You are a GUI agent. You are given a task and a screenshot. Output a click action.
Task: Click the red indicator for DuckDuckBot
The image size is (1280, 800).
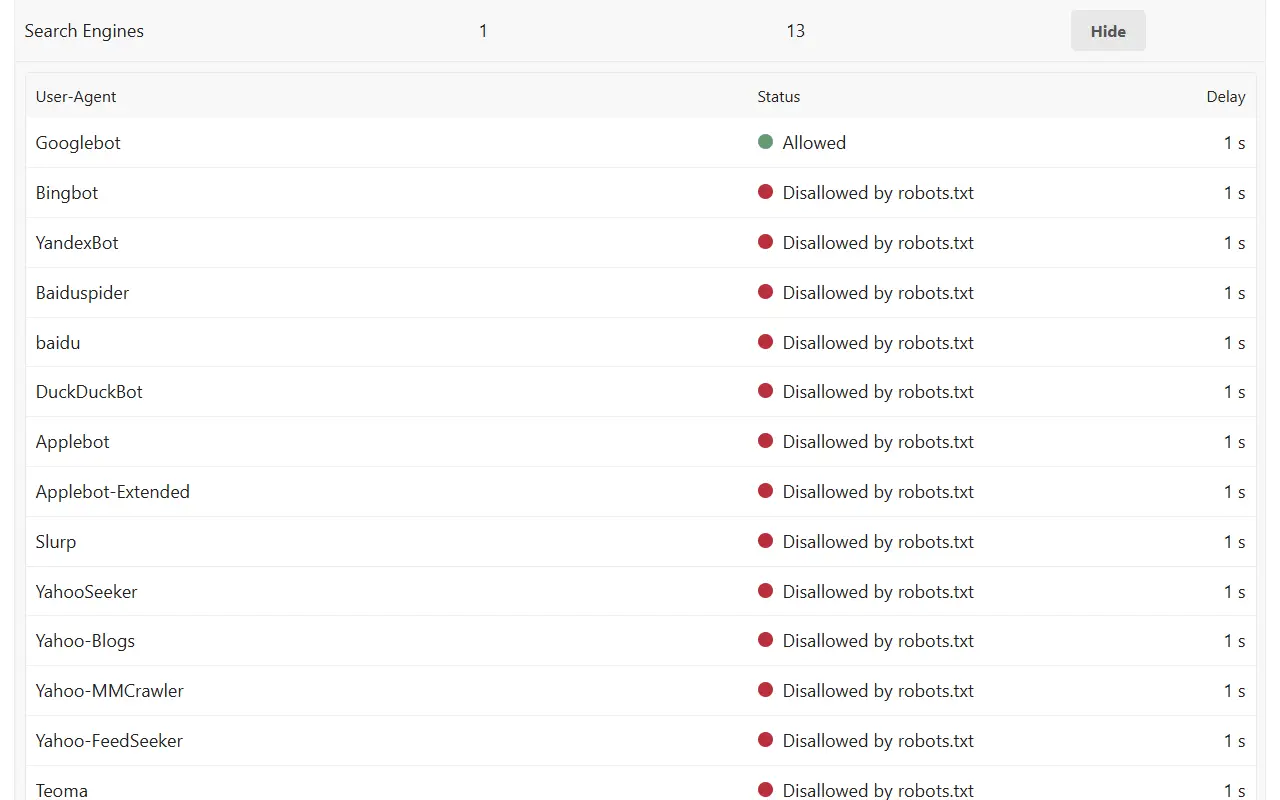click(765, 391)
